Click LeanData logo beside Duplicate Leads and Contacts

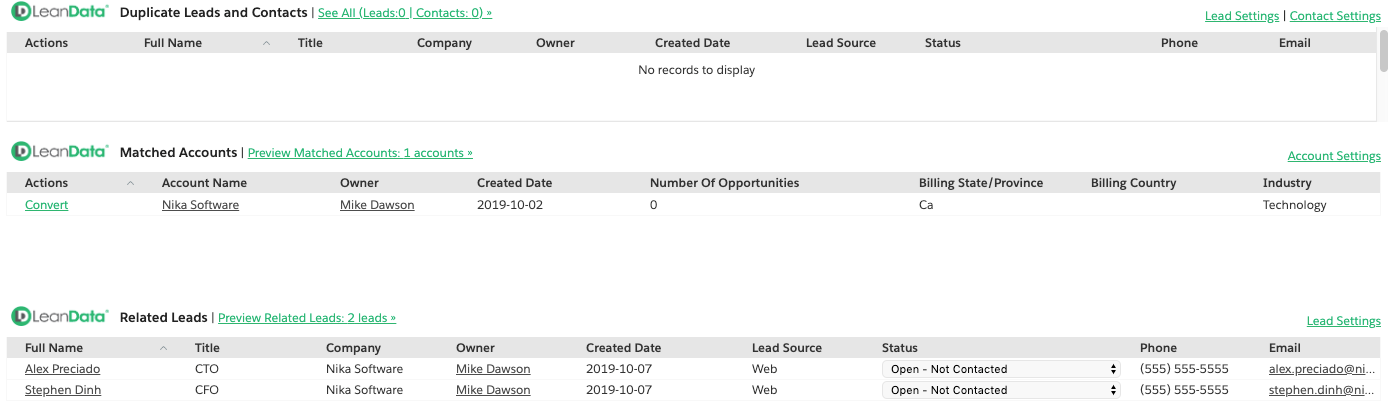pos(59,13)
